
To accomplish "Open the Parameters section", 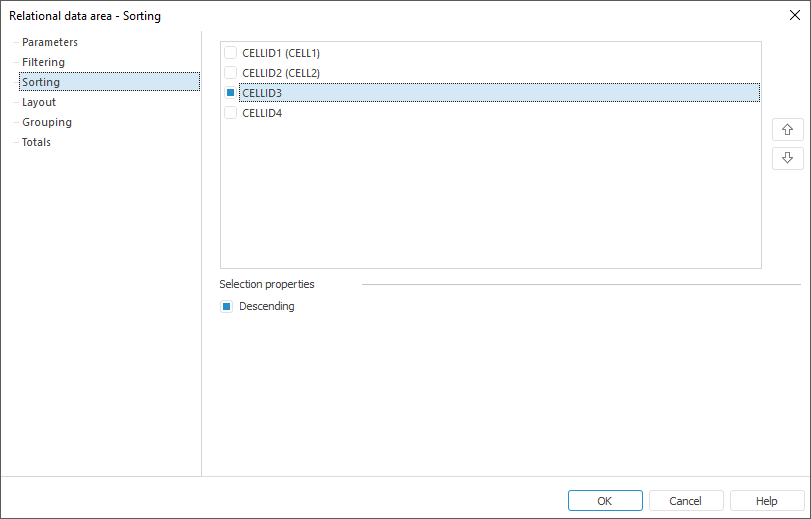I will click(50, 42).
